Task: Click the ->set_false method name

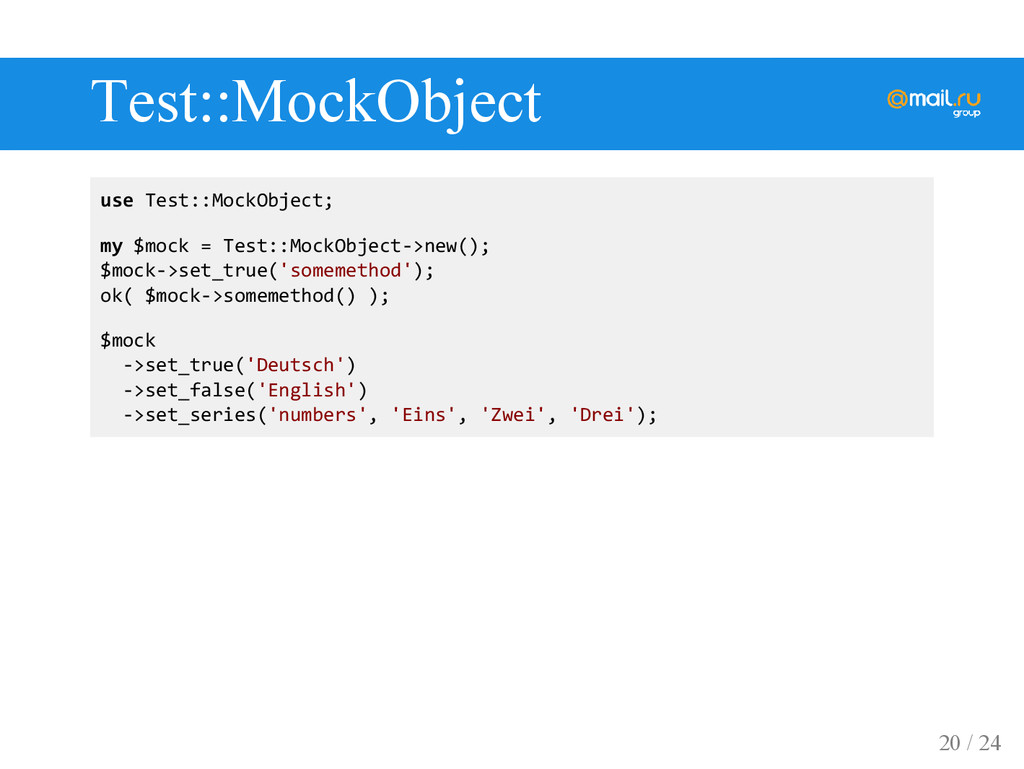Action: click(x=184, y=390)
